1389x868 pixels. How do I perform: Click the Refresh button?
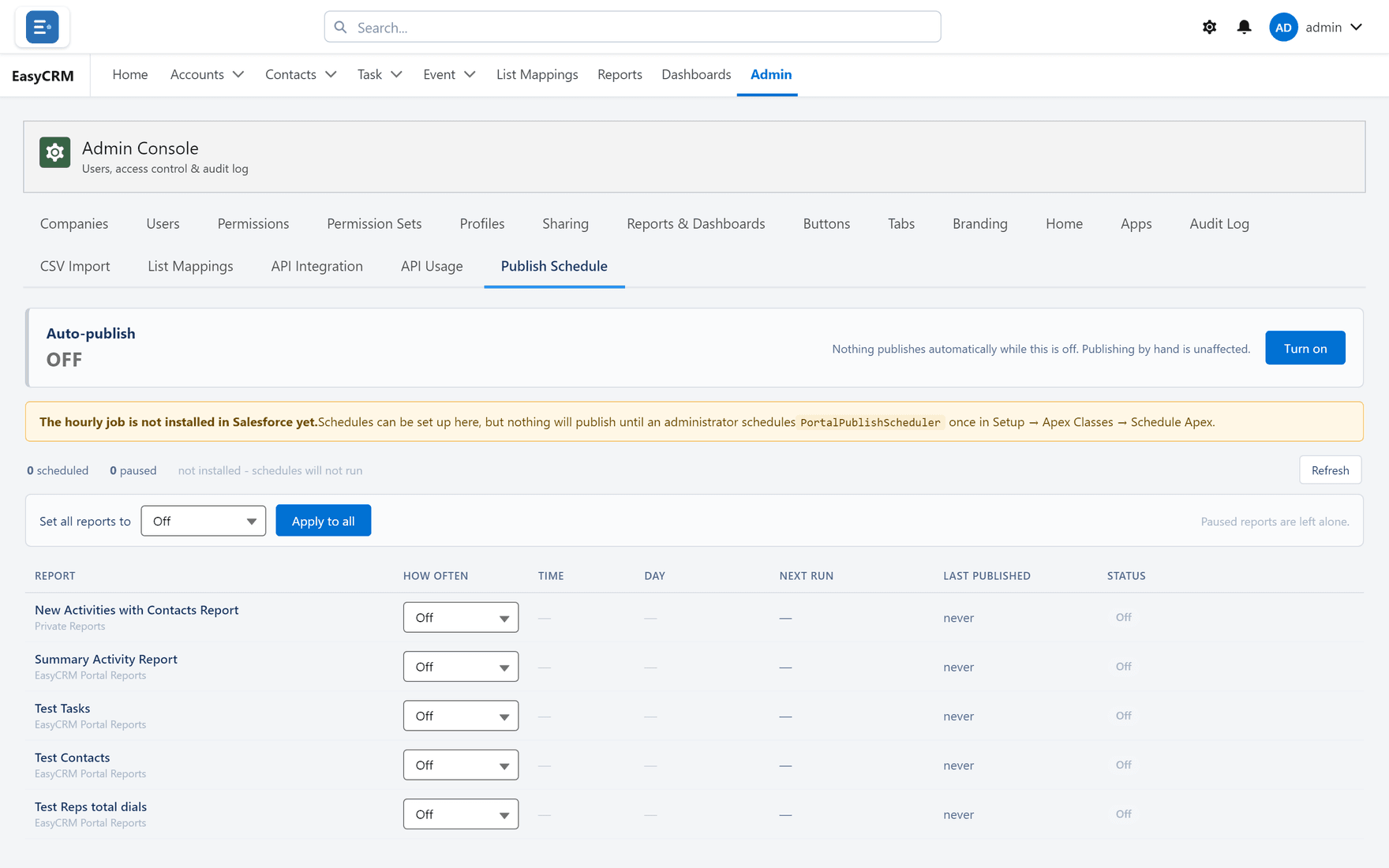point(1330,470)
